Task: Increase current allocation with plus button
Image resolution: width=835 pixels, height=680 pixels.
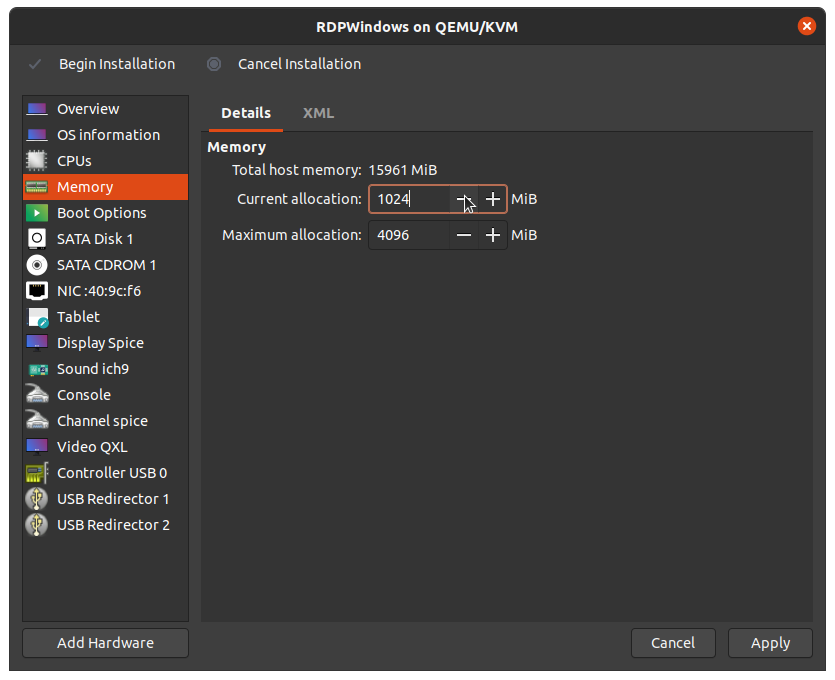Action: (x=492, y=199)
